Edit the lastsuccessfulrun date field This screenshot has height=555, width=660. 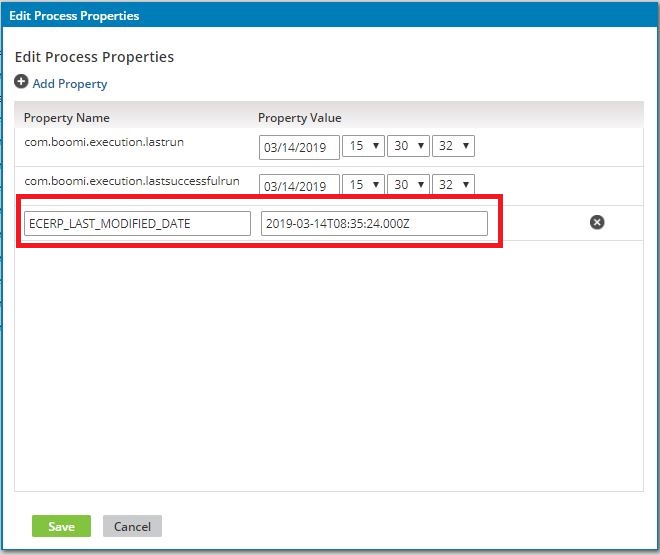tap(299, 185)
